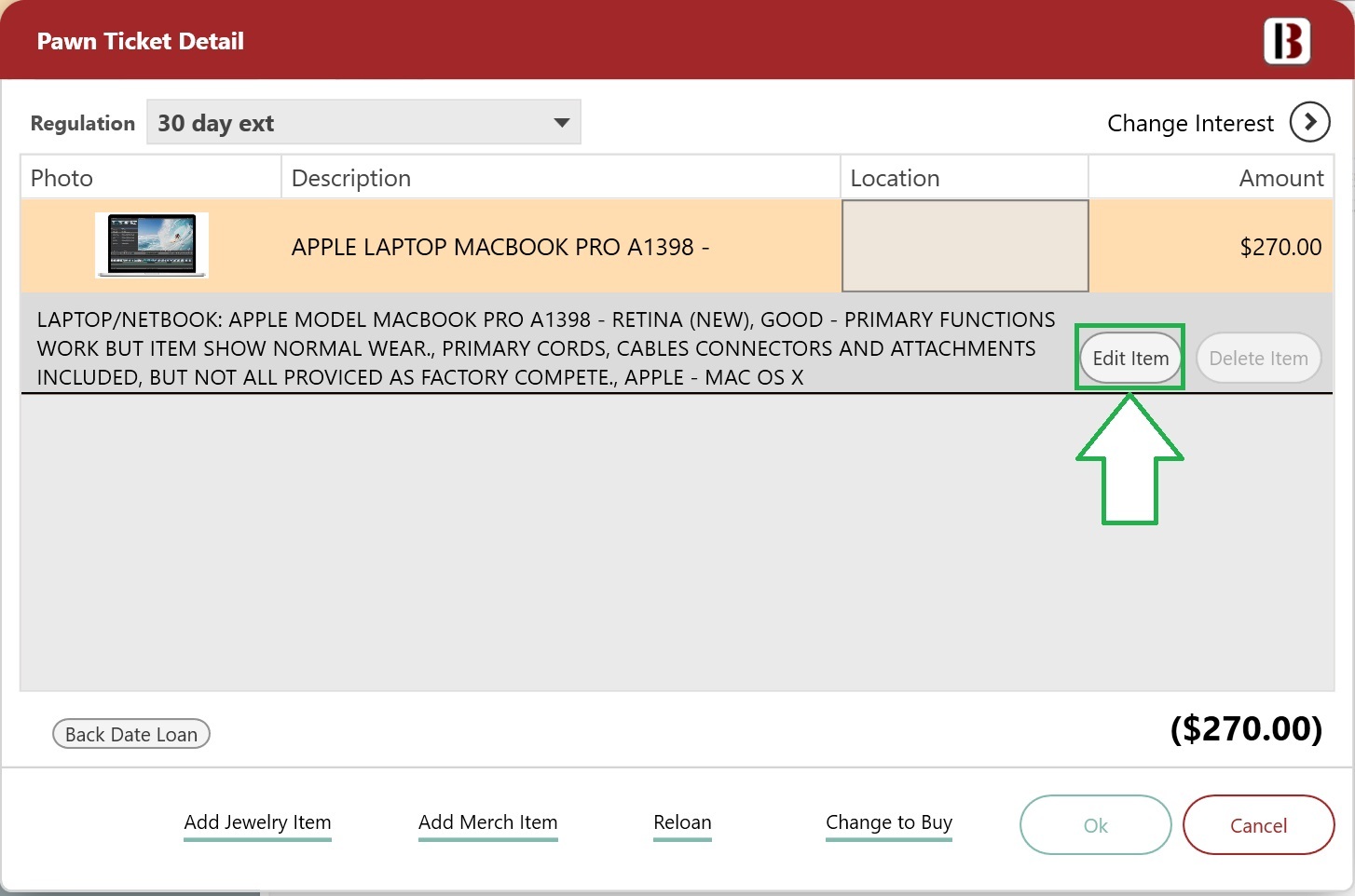Click the Description column header
Image resolution: width=1355 pixels, height=896 pixels.
[561, 177]
